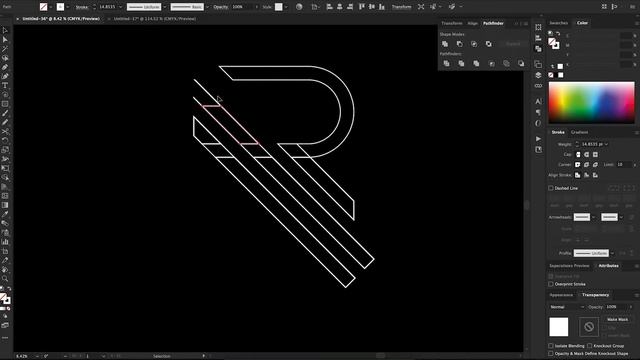This screenshot has height=360, width=640.
Task: Select the Selection tool arrow
Action: pyautogui.click(x=5, y=31)
